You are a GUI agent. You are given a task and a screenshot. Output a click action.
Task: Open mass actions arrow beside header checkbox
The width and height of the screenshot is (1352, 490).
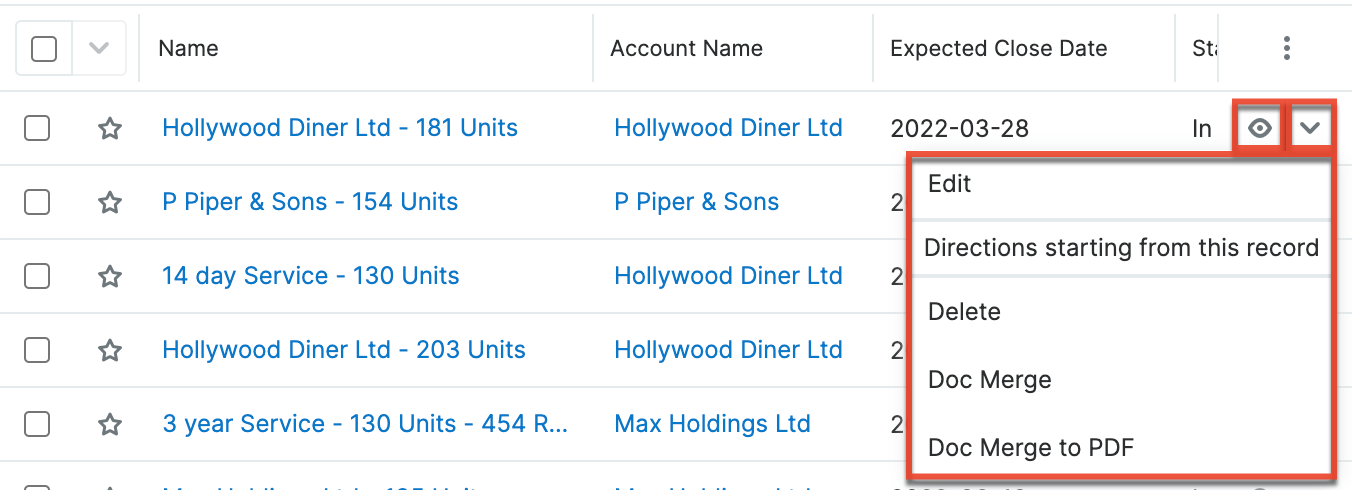click(98, 48)
